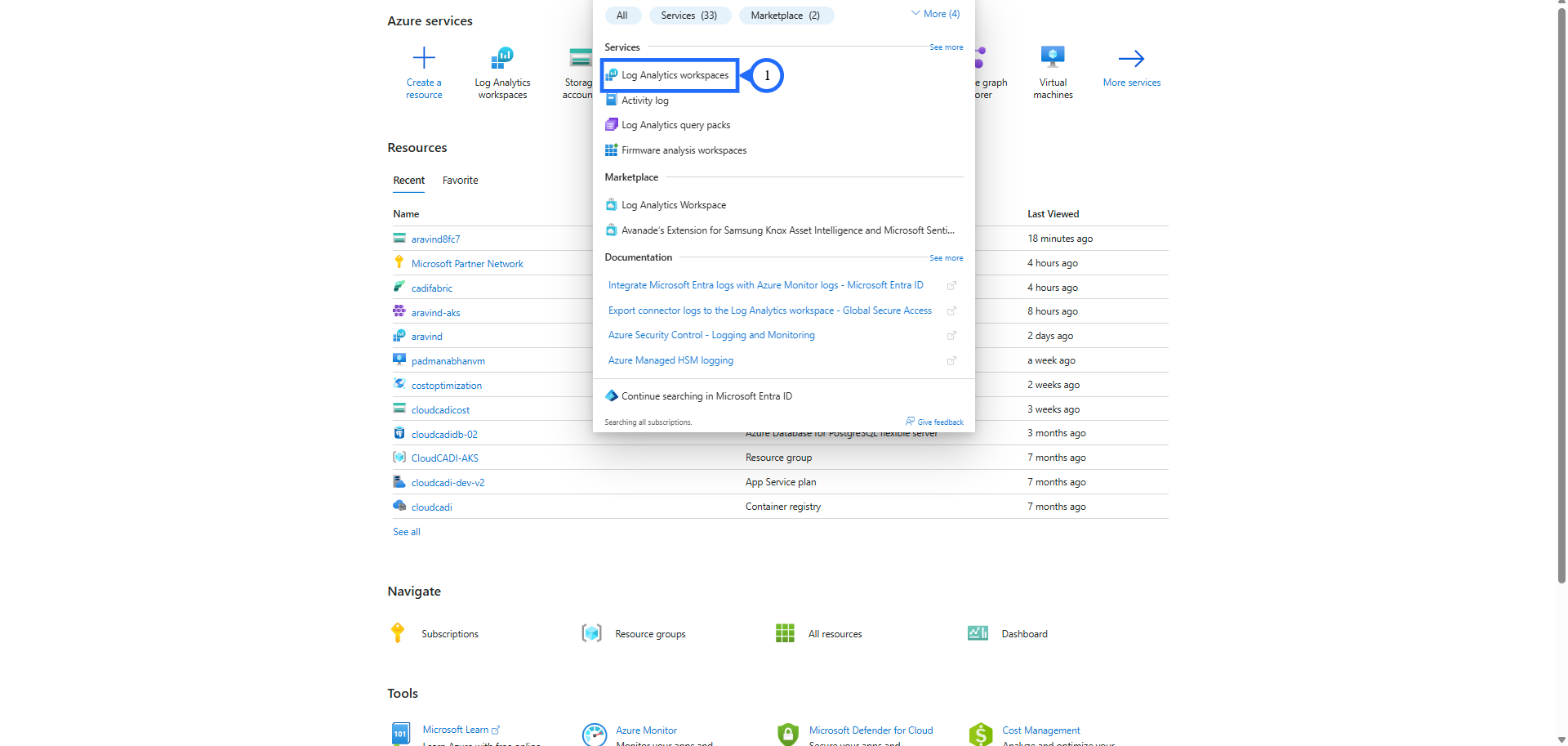This screenshot has width=1568, height=746.
Task: Click Microsoft Defender for Cloud shield icon
Action: (787, 734)
